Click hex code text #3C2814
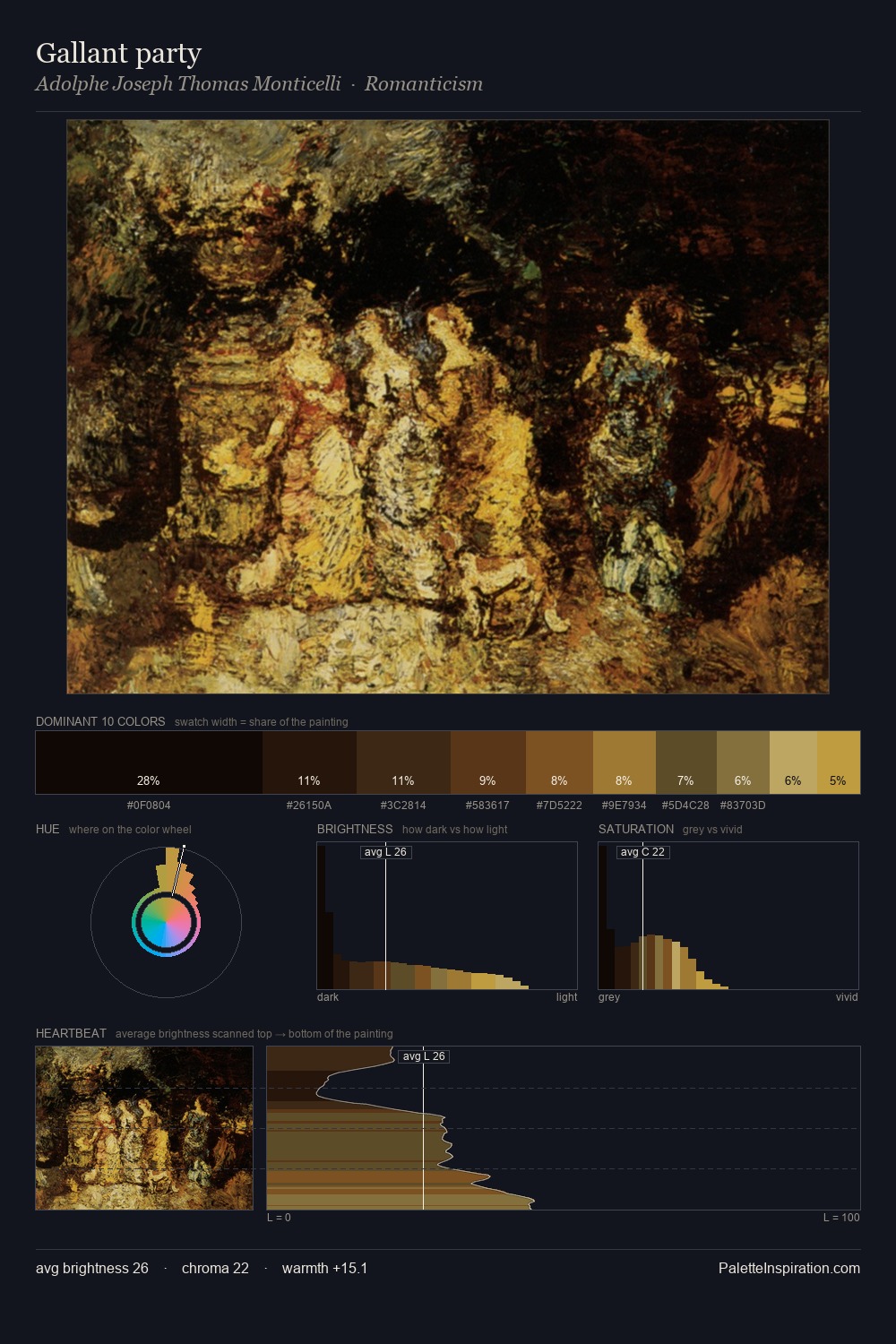Image resolution: width=896 pixels, height=1344 pixels. pyautogui.click(x=403, y=805)
